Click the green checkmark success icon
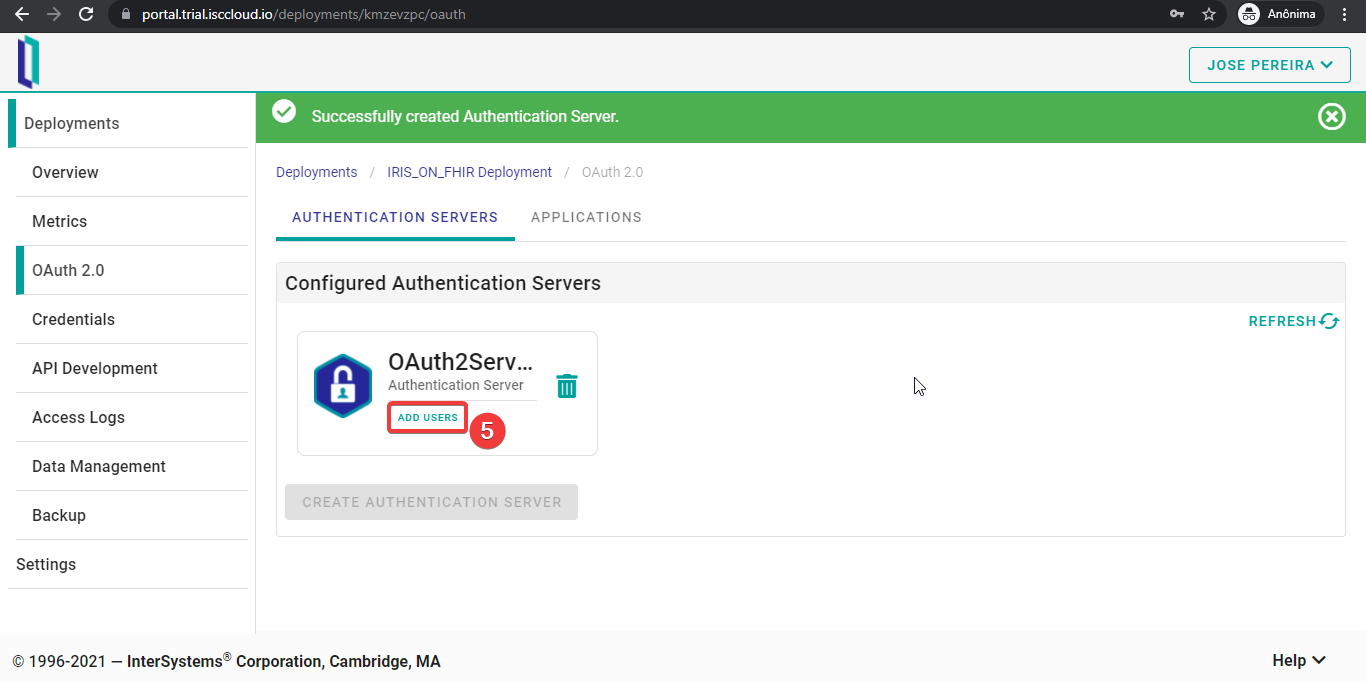Screen dimensions: 1366x681 click(284, 111)
